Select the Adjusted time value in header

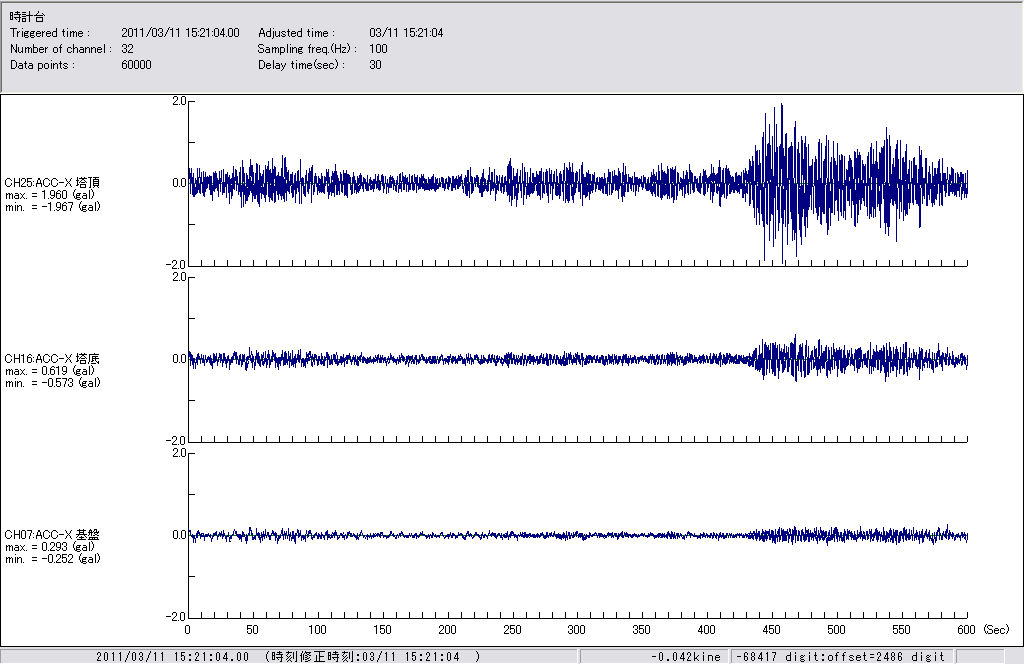[406, 33]
